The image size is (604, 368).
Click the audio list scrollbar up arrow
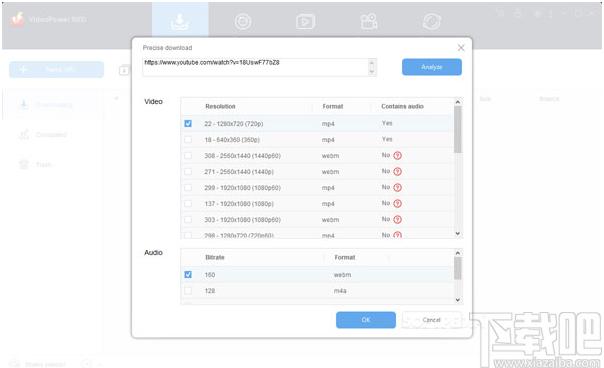click(x=458, y=253)
